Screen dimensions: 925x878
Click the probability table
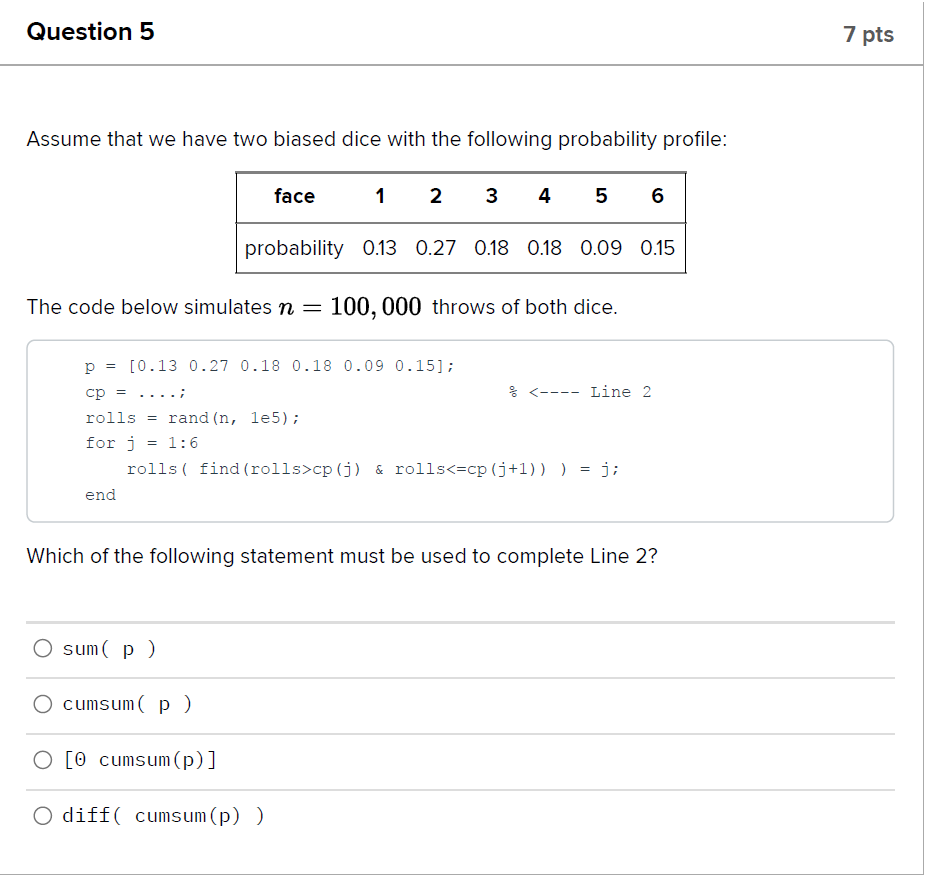[x=460, y=222]
